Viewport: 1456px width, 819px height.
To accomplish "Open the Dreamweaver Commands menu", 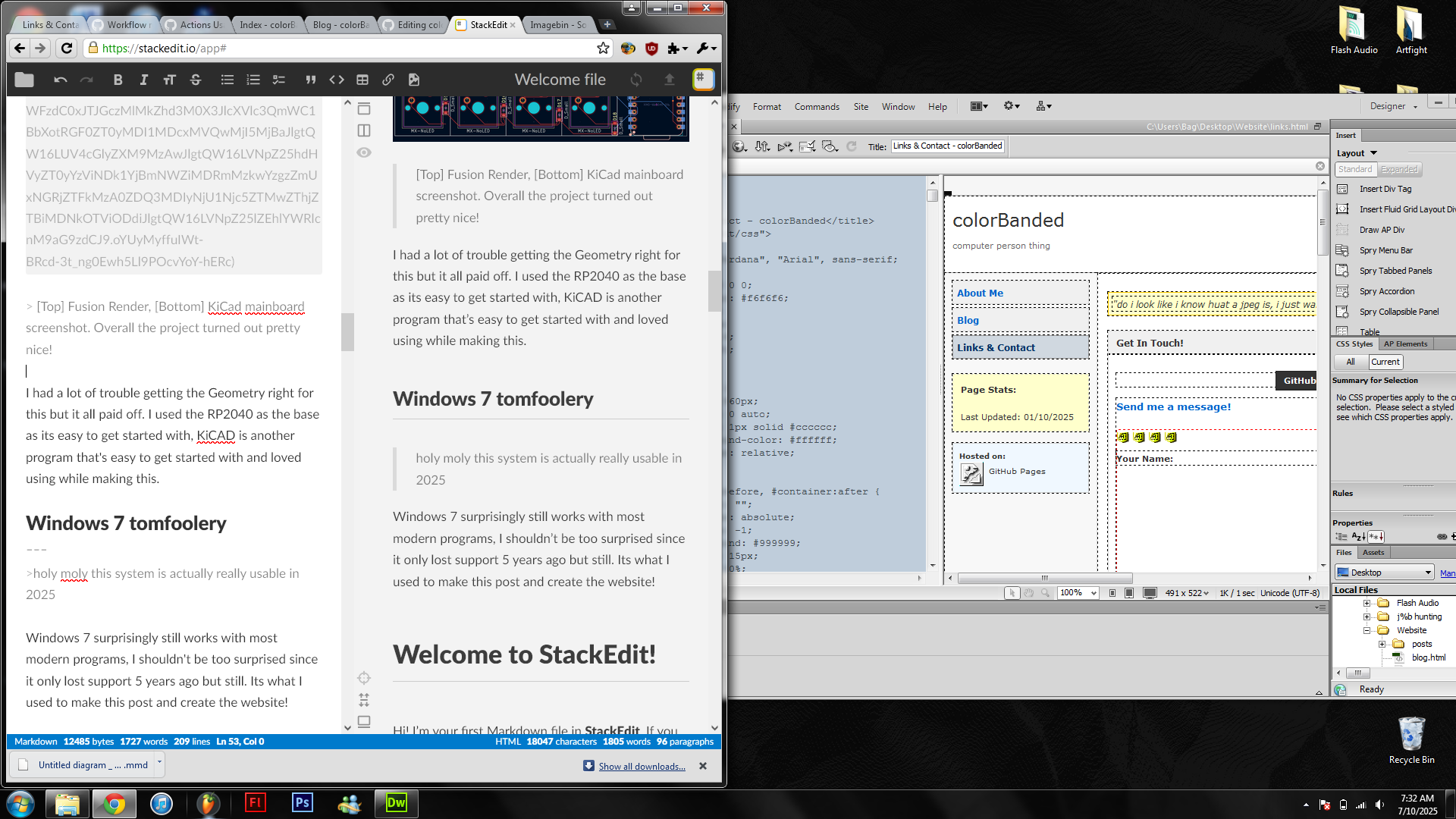I will pos(817,107).
